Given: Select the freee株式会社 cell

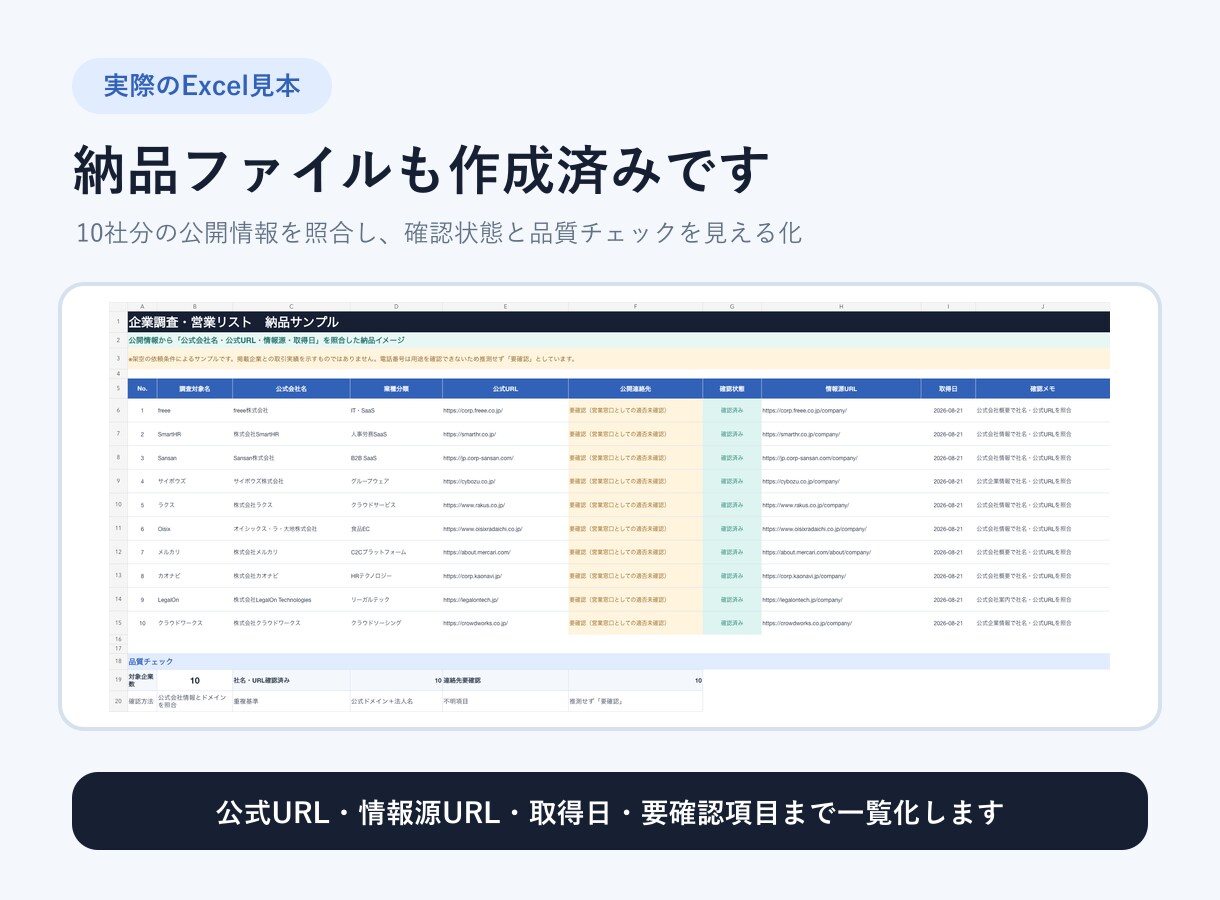Looking at the screenshot, I should [x=291, y=410].
